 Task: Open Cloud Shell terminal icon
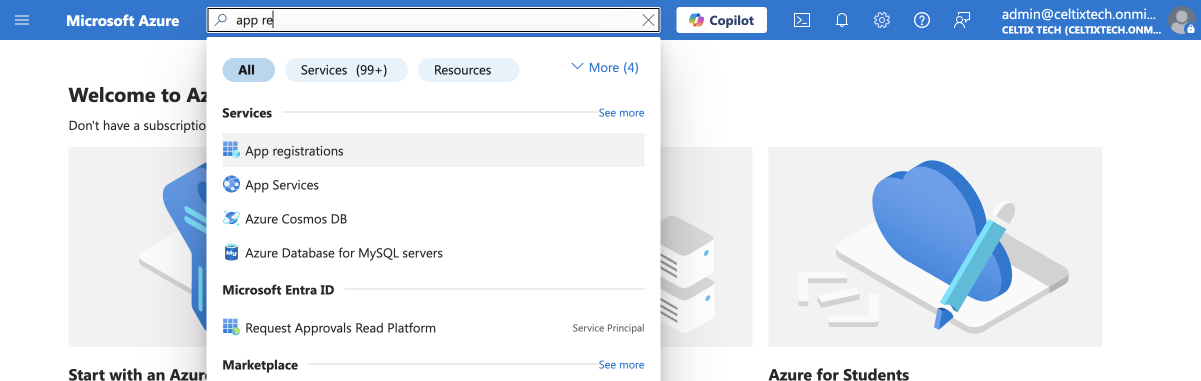pos(802,20)
